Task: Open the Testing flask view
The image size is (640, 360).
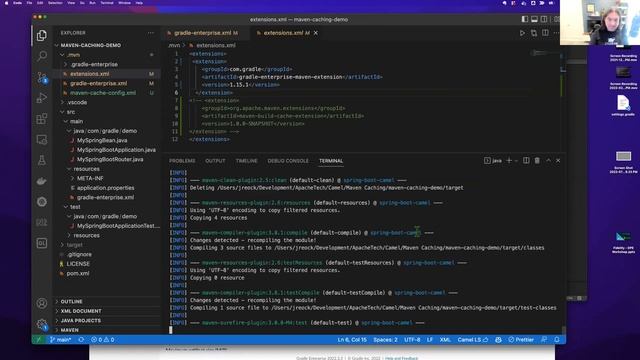Action: click(x=42, y=160)
